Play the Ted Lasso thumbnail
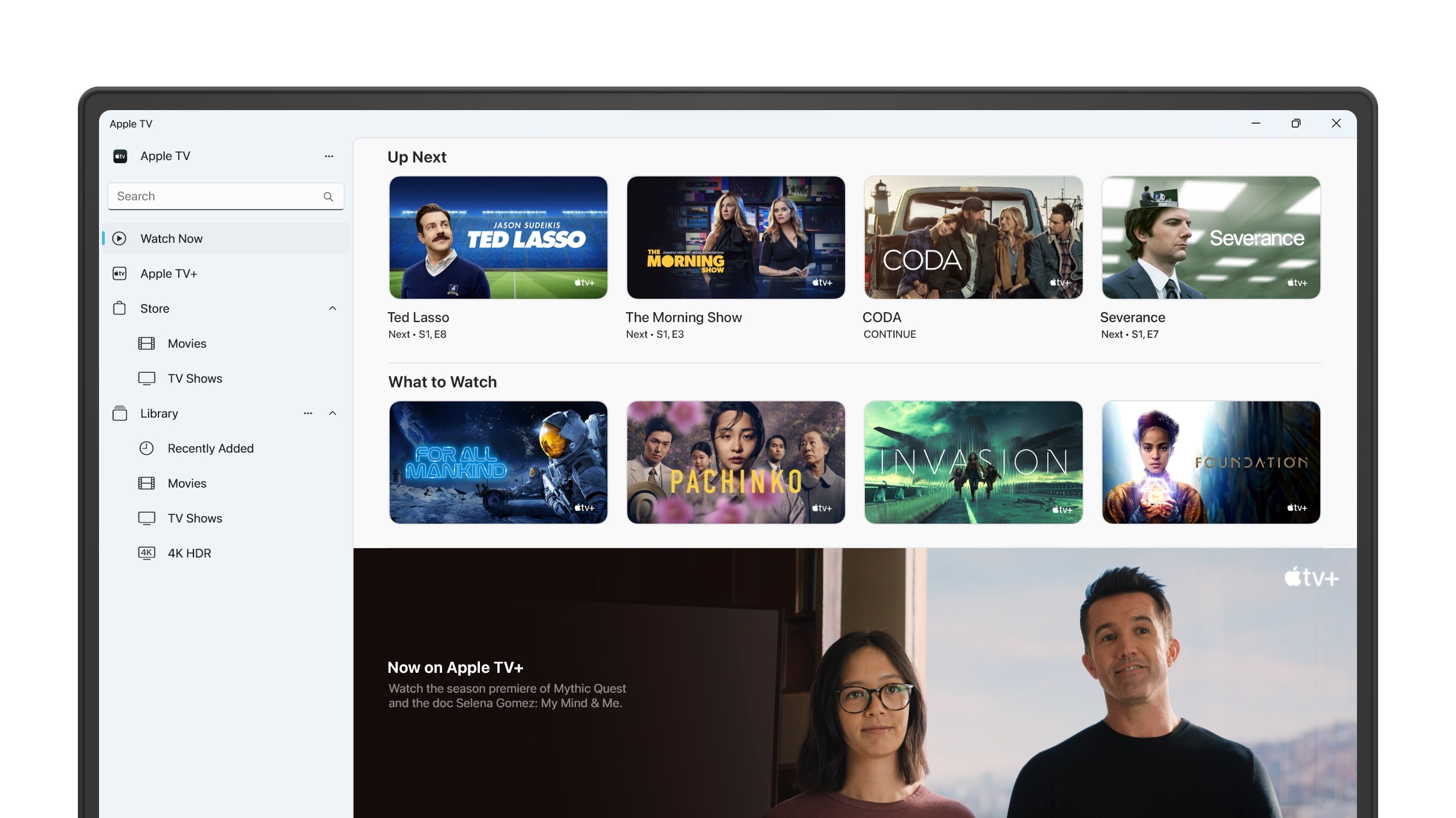 pyautogui.click(x=498, y=238)
